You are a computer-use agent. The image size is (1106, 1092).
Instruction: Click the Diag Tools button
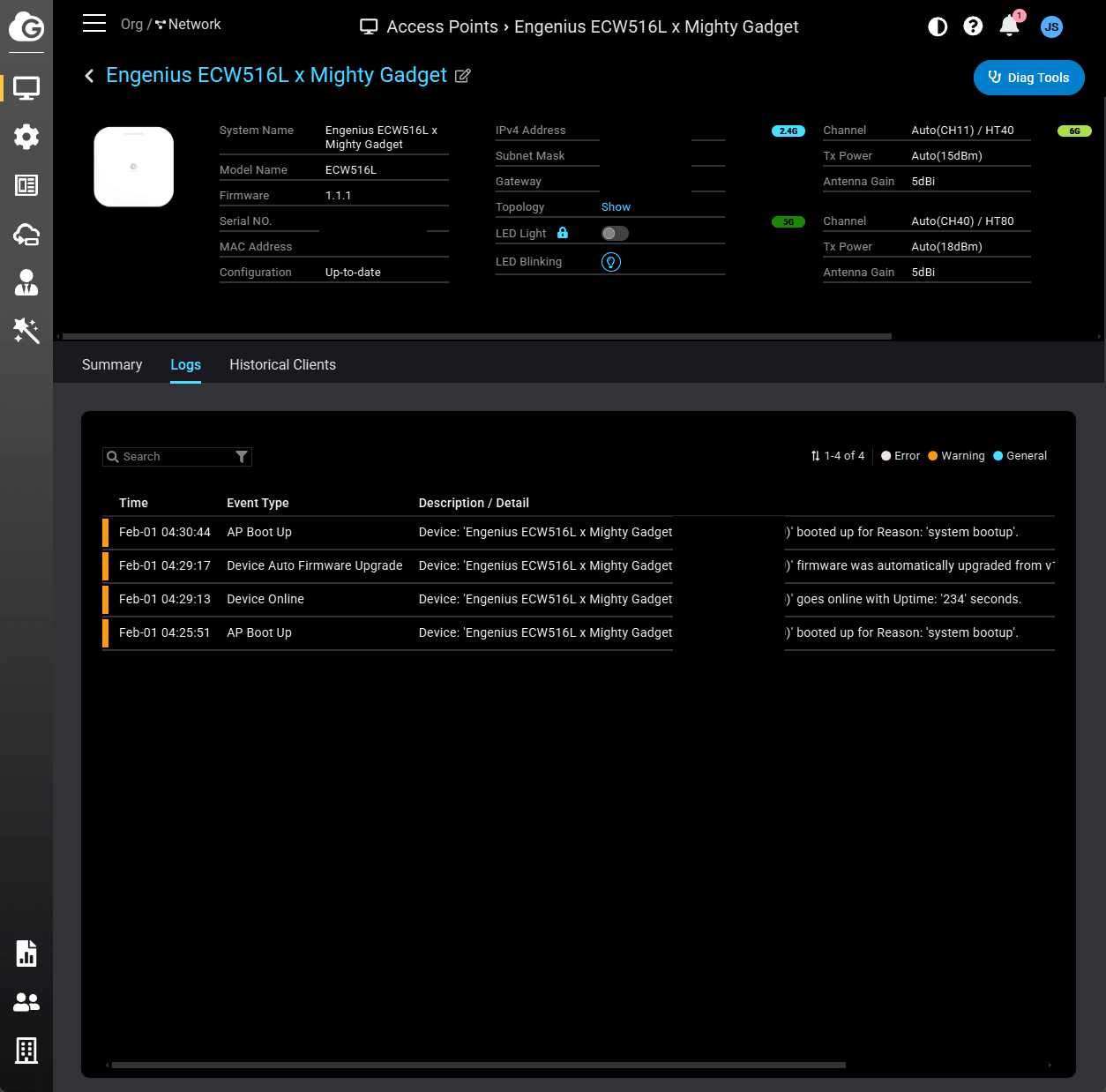1028,78
